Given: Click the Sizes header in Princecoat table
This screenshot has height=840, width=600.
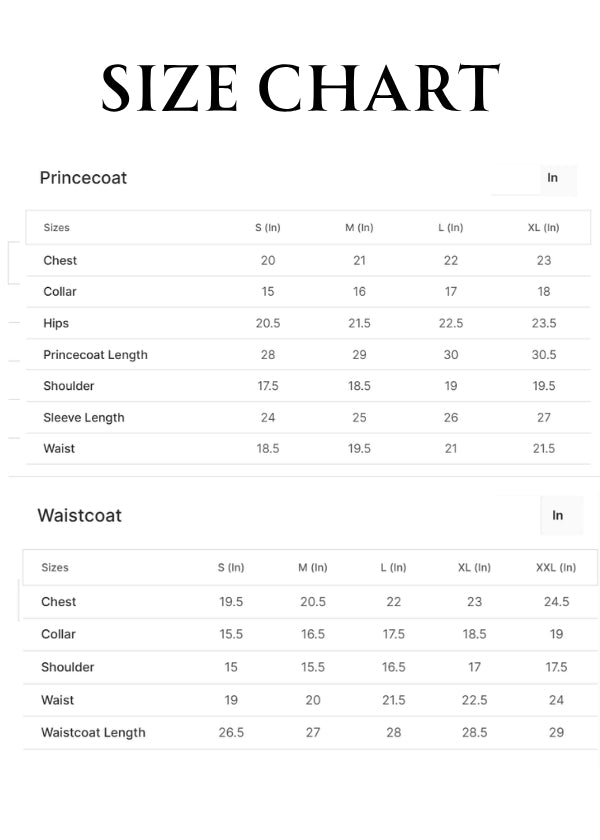Looking at the screenshot, I should tap(56, 228).
